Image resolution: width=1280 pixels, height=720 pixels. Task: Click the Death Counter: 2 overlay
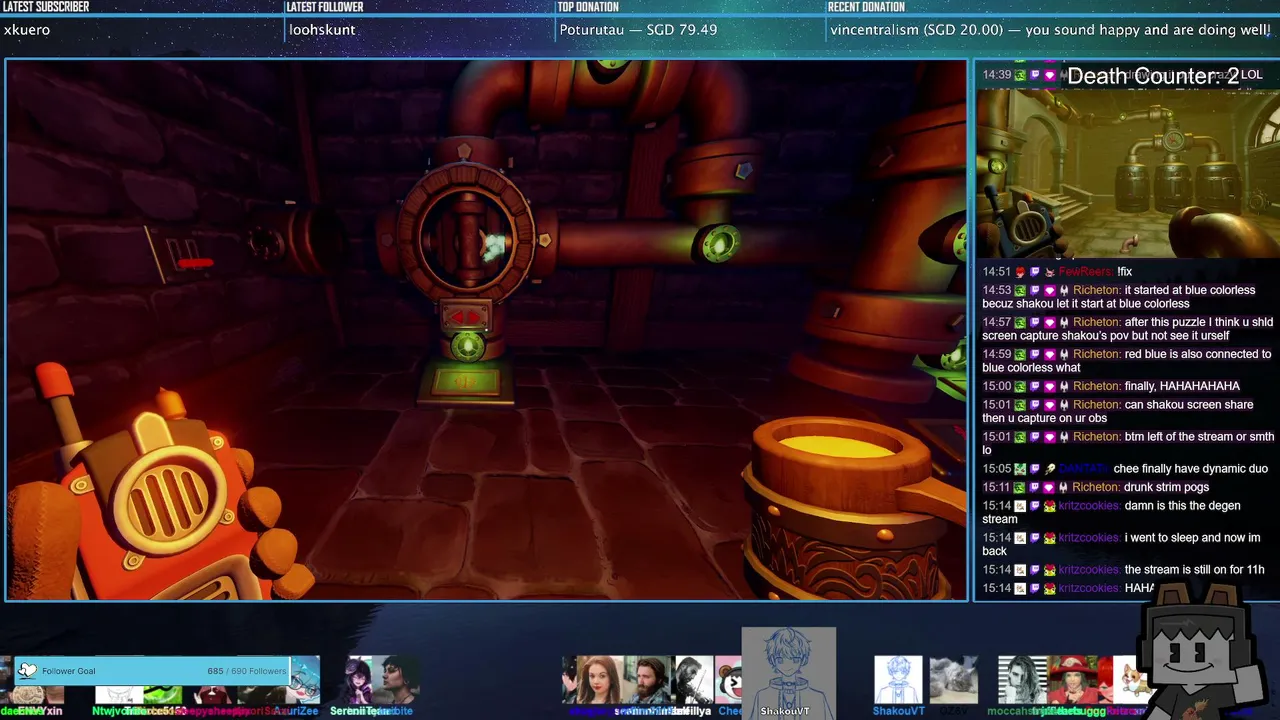pos(1153,76)
